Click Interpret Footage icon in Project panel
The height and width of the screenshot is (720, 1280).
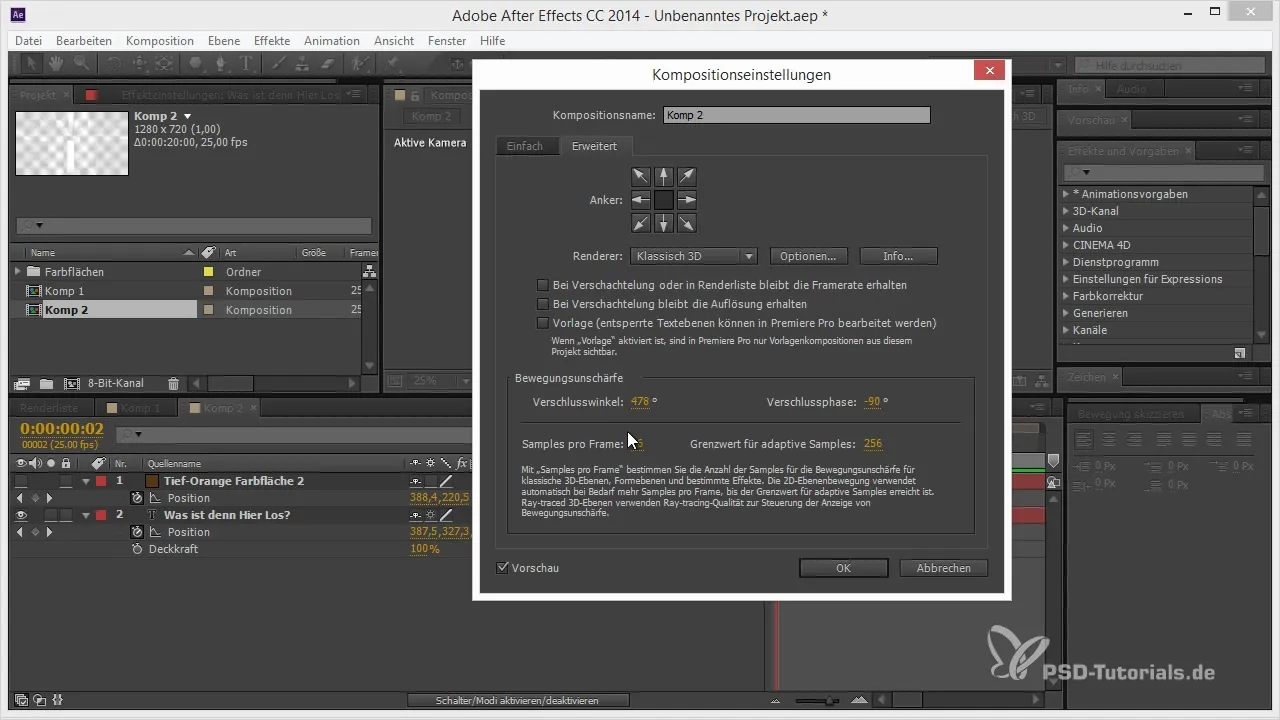(21, 383)
